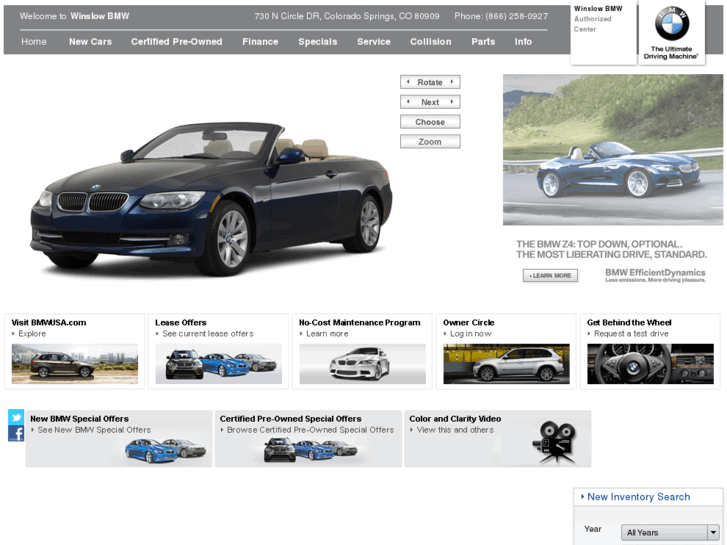Open the New Cars menu
This screenshot has width=727, height=545.
point(90,42)
